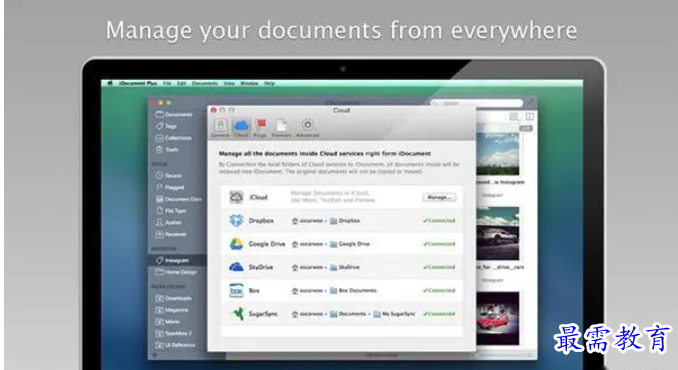Screen dimensions: 678x370
Task: Switch to the Flags preferences tab
Action: pyautogui.click(x=260, y=128)
